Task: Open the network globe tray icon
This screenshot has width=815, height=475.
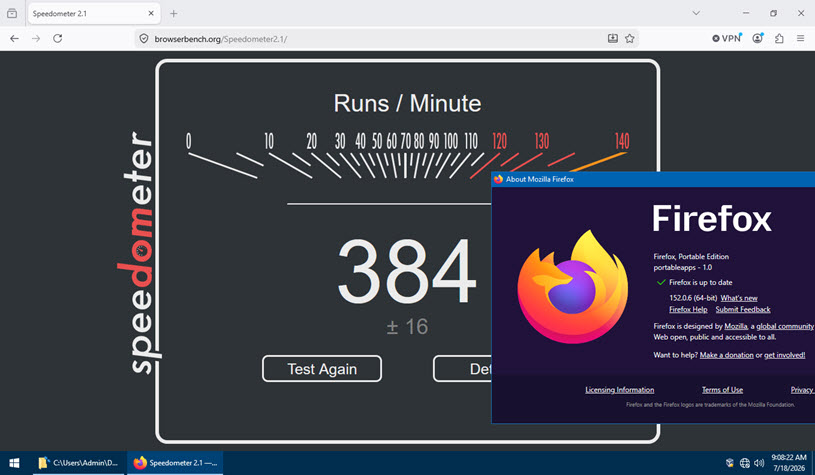Action: tap(745, 463)
